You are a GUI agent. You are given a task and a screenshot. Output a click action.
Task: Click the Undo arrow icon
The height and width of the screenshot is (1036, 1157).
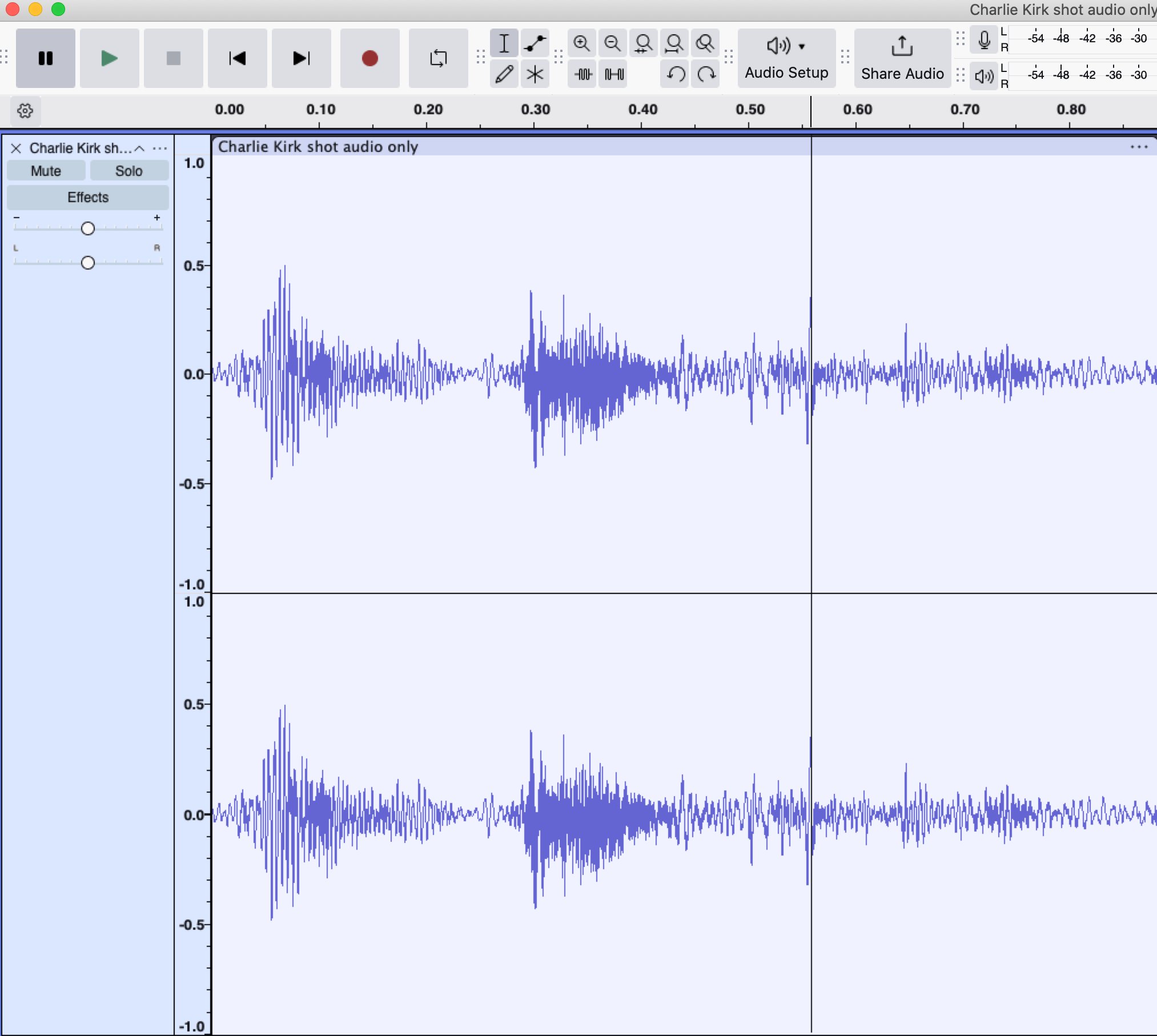click(675, 74)
